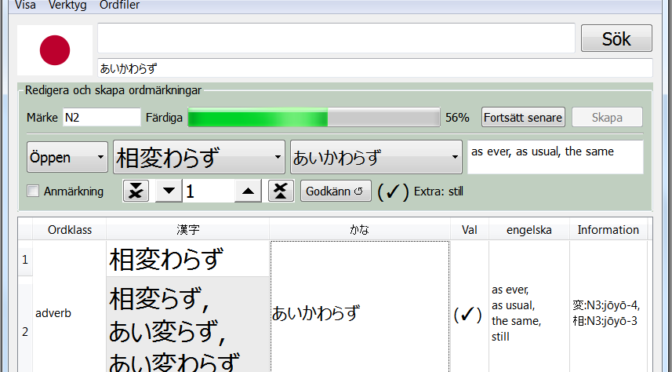
Task: Click the Färdiga progress bar
Action: (314, 117)
